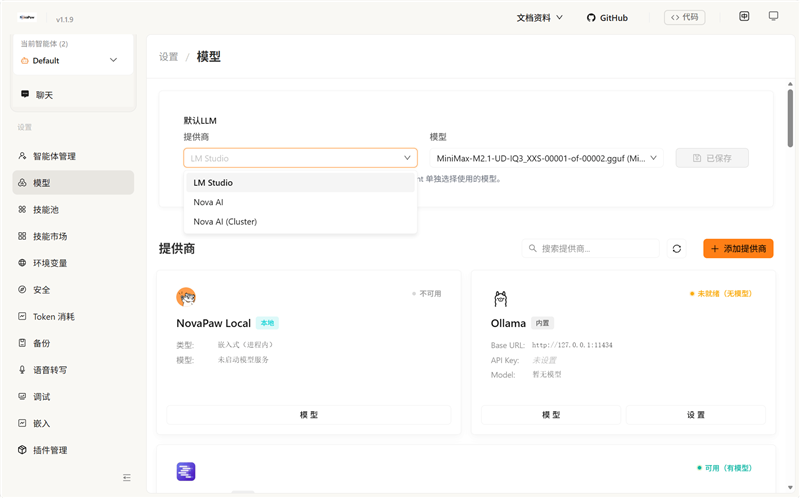Click the 不可用 status label

coord(427,293)
